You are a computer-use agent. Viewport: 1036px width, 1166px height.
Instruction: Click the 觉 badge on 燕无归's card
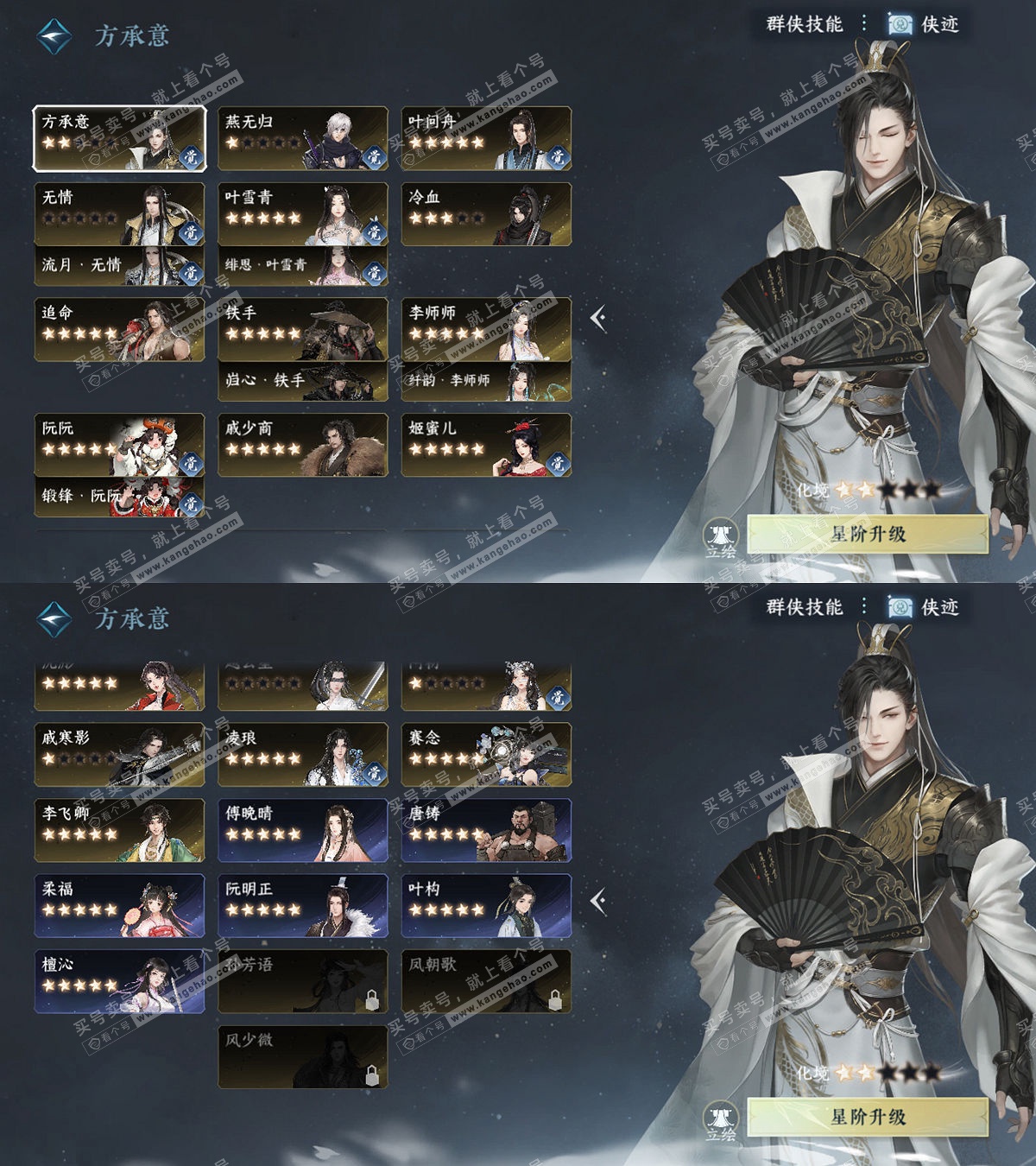[374, 156]
